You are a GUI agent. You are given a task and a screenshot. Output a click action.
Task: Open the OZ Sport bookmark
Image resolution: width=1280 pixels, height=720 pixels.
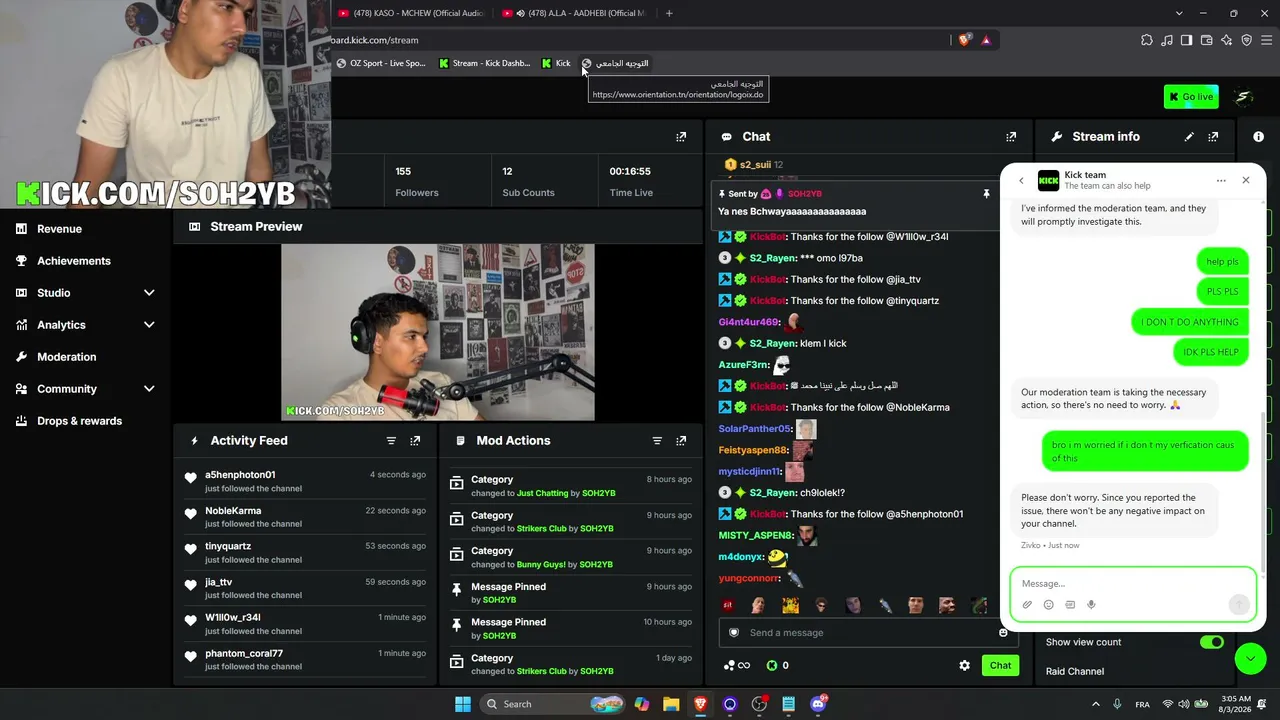381,63
